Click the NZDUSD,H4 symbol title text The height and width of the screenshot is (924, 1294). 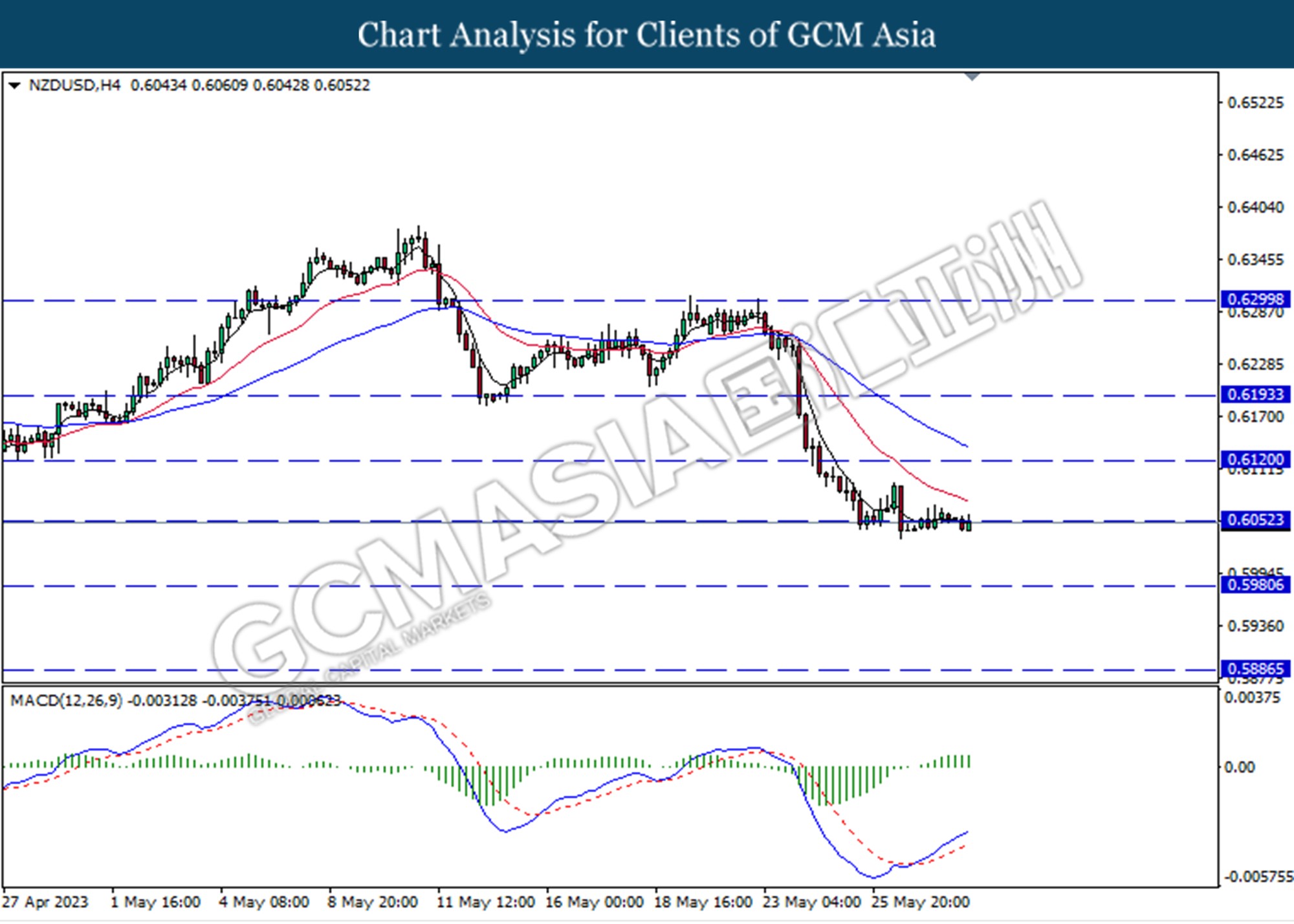coord(74,85)
